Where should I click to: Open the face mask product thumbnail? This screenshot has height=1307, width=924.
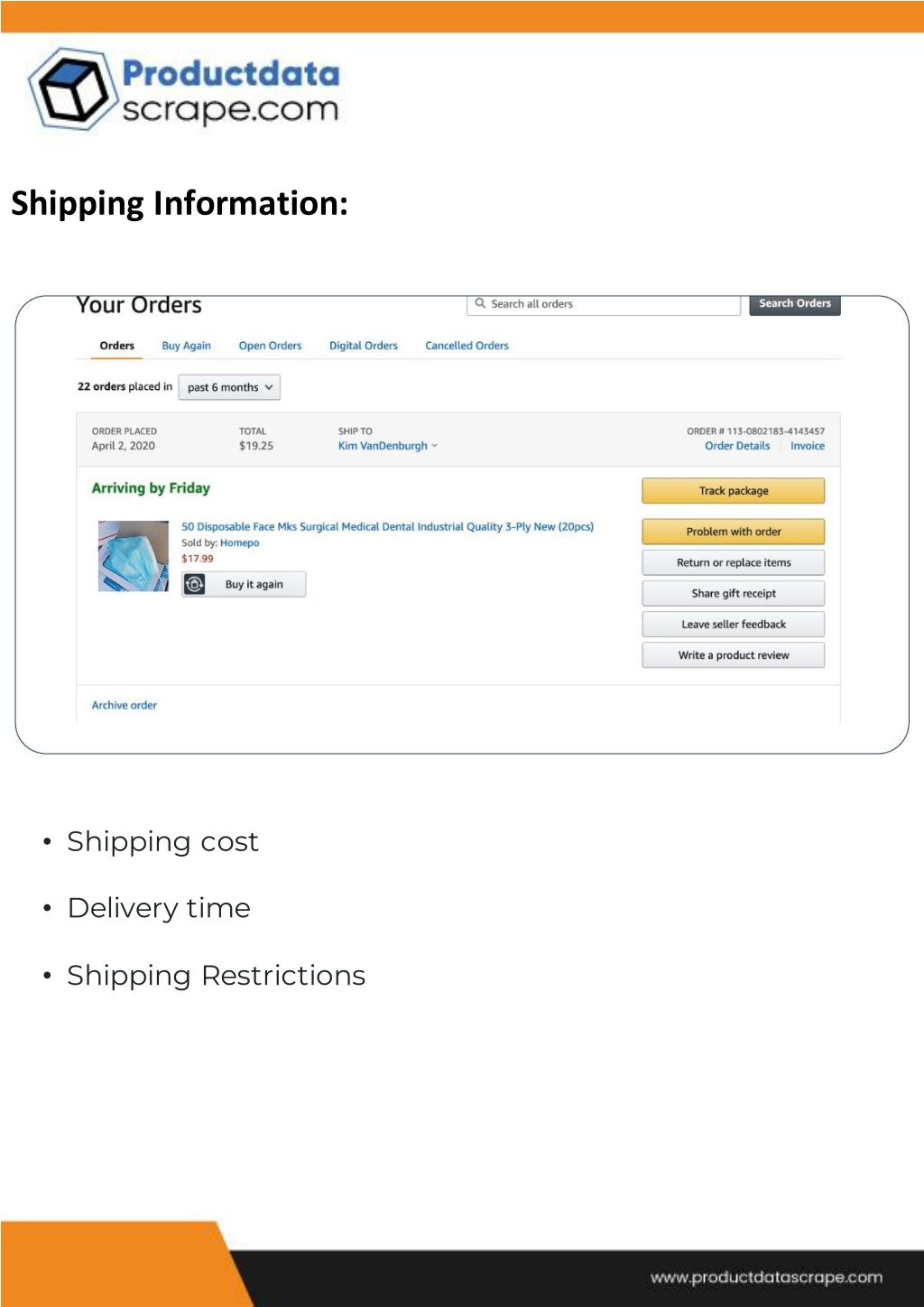[x=134, y=556]
